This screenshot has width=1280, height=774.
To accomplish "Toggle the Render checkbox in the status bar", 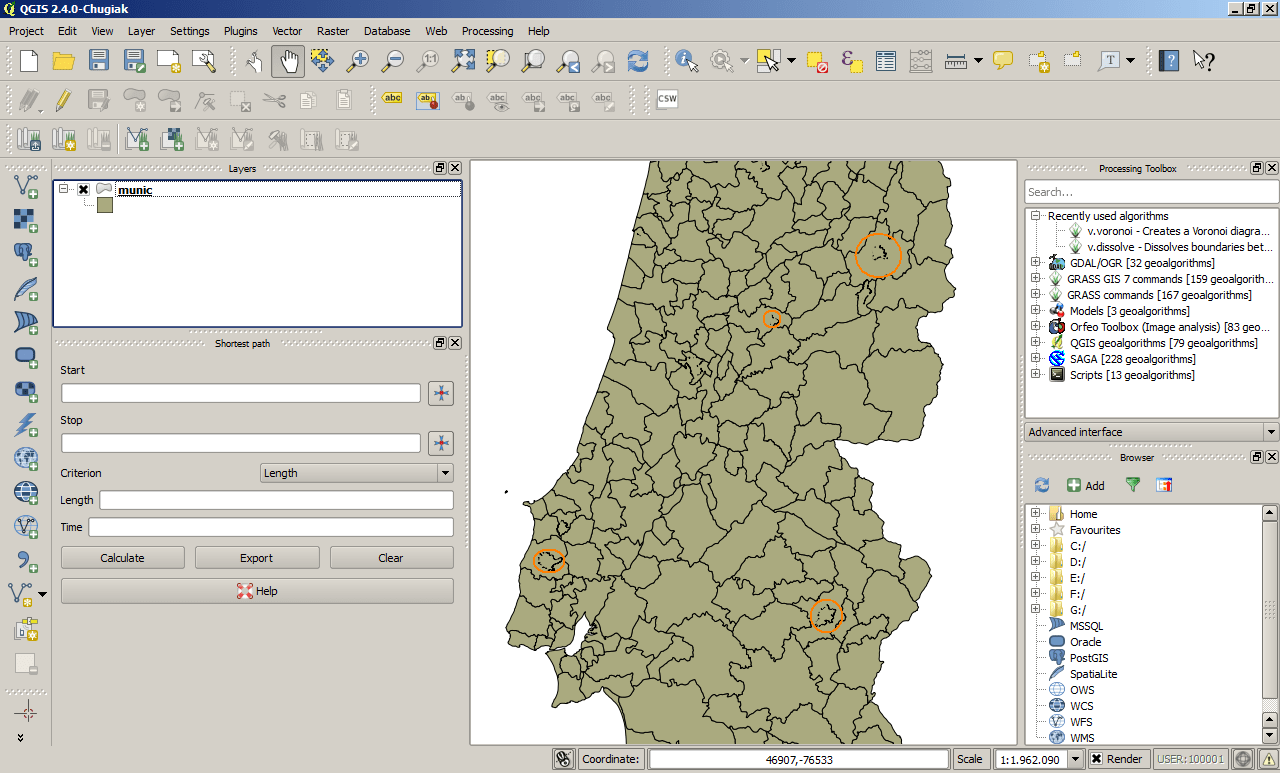I will pos(1096,759).
